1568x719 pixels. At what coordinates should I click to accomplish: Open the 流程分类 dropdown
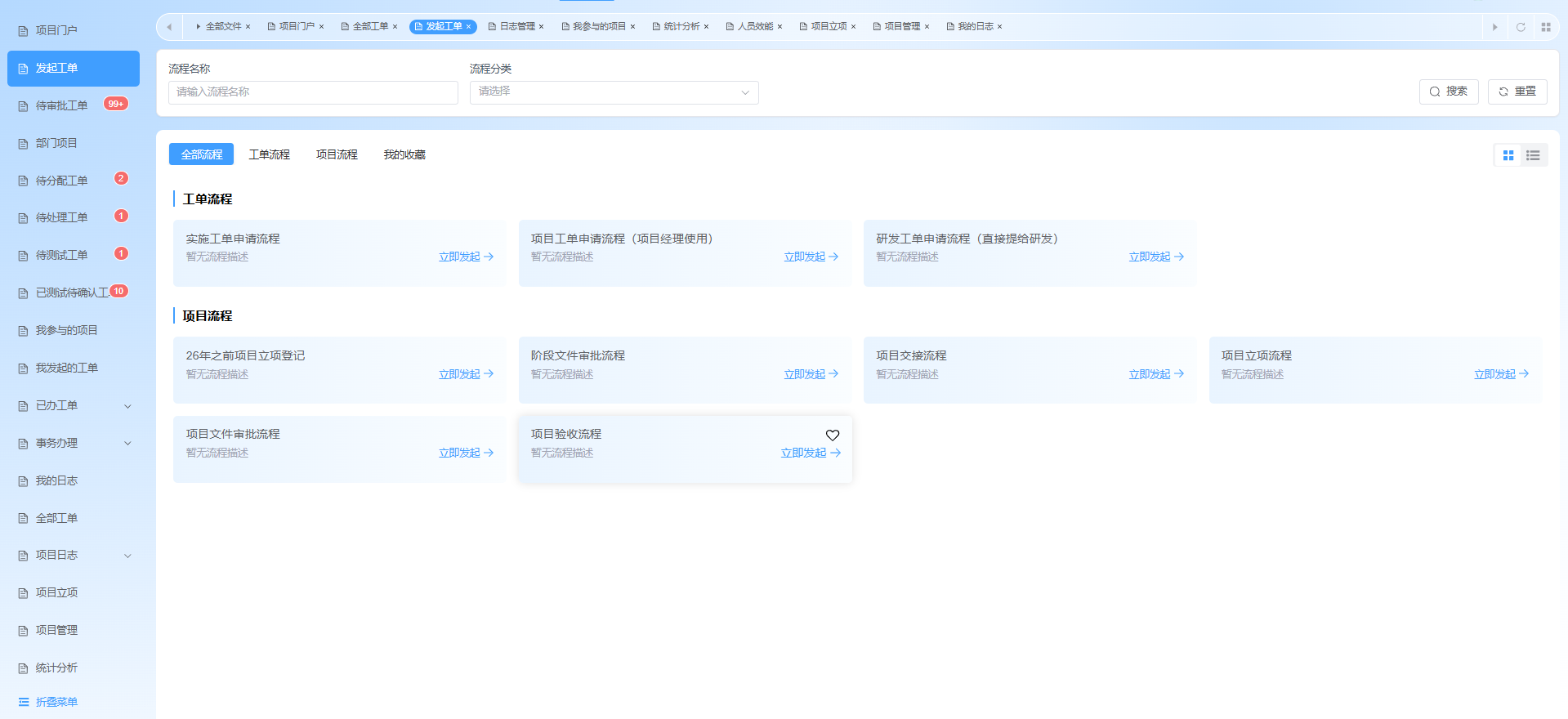(x=614, y=92)
